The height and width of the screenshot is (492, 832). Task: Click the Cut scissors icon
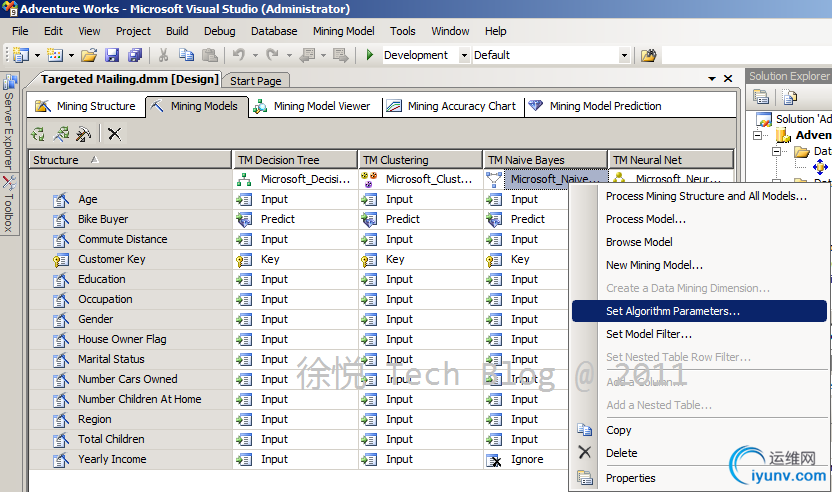coord(163,55)
